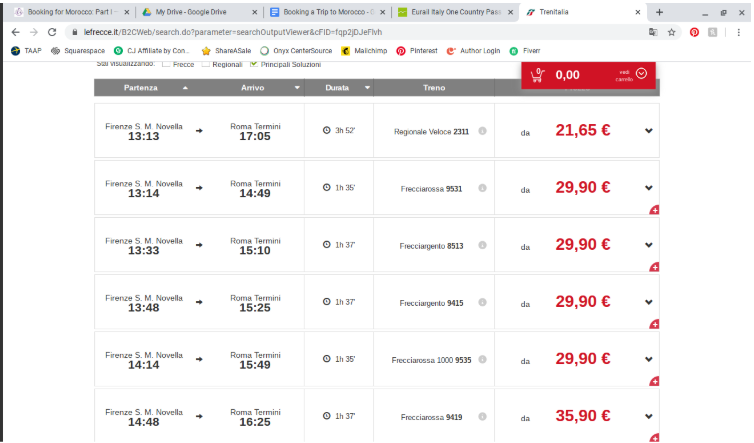The image size is (754, 443).
Task: Click the browser back arrow
Action: pos(15,32)
